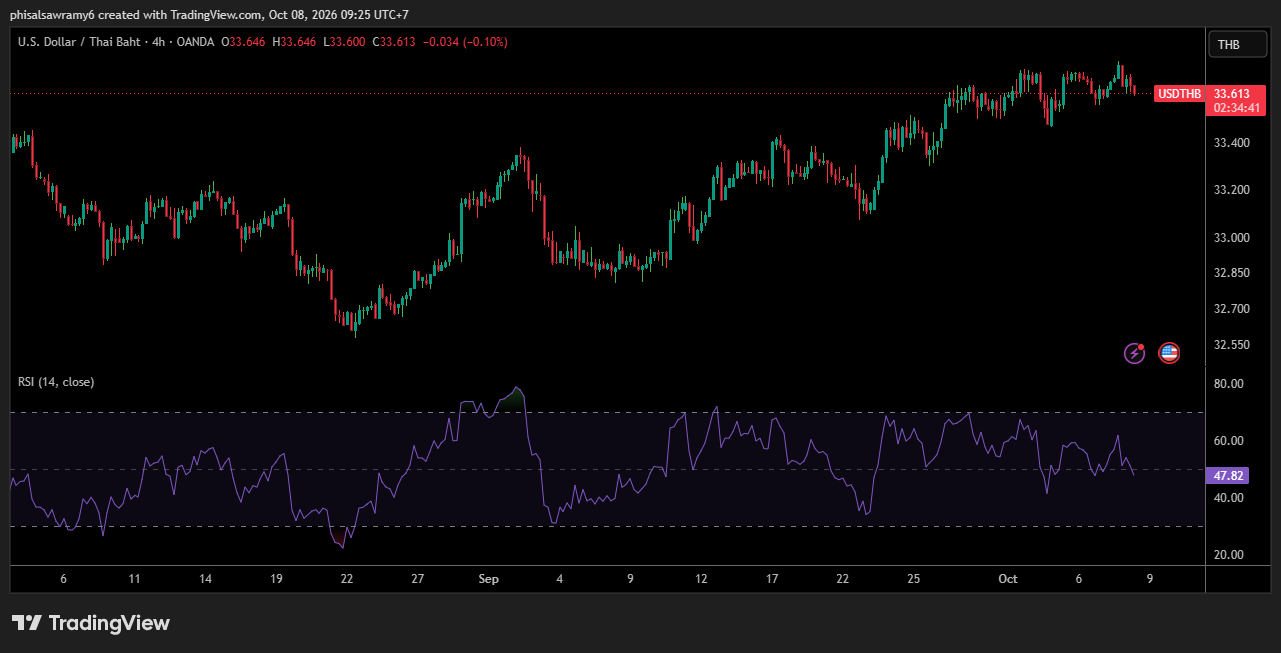Click the 4 date on time axis
The height and width of the screenshot is (653, 1281).
pyautogui.click(x=560, y=579)
